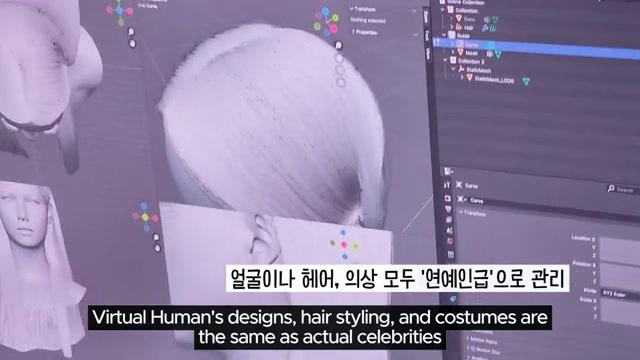The image size is (640, 360).
Task: Collapse the StaticMesh armature row
Action: pos(453,69)
